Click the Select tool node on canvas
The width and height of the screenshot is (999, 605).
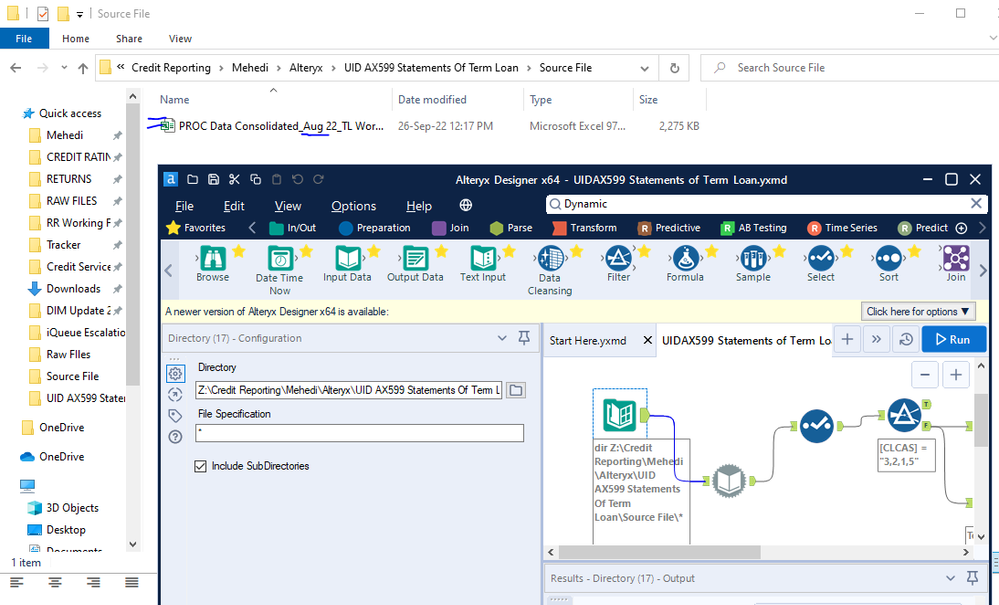817,425
